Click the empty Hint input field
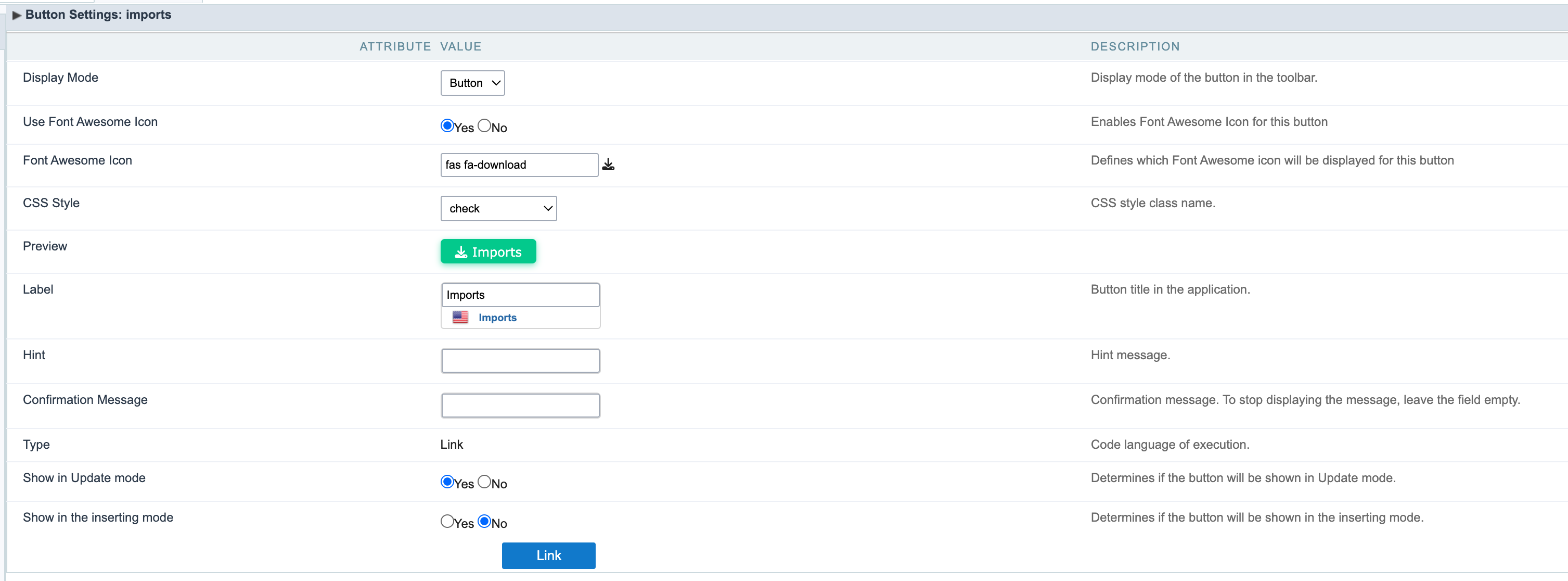Screen dimensions: 1568x581 (x=520, y=361)
